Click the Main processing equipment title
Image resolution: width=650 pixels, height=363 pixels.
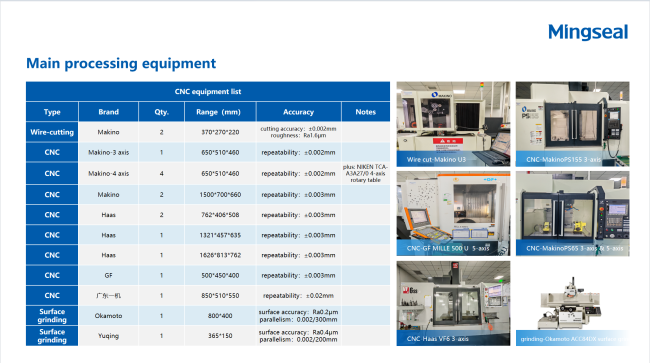pos(121,63)
